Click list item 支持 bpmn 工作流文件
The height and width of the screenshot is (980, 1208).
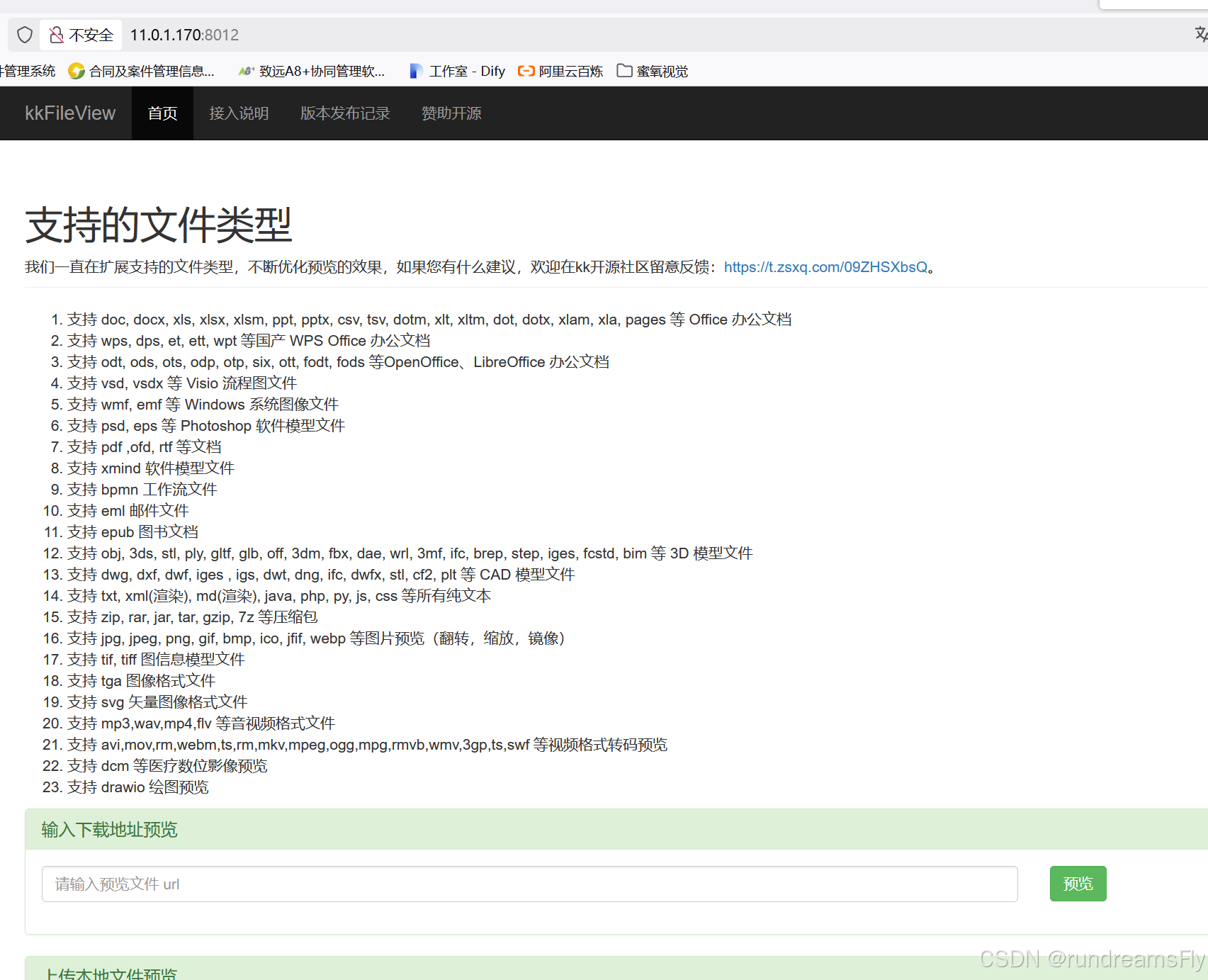click(142, 490)
